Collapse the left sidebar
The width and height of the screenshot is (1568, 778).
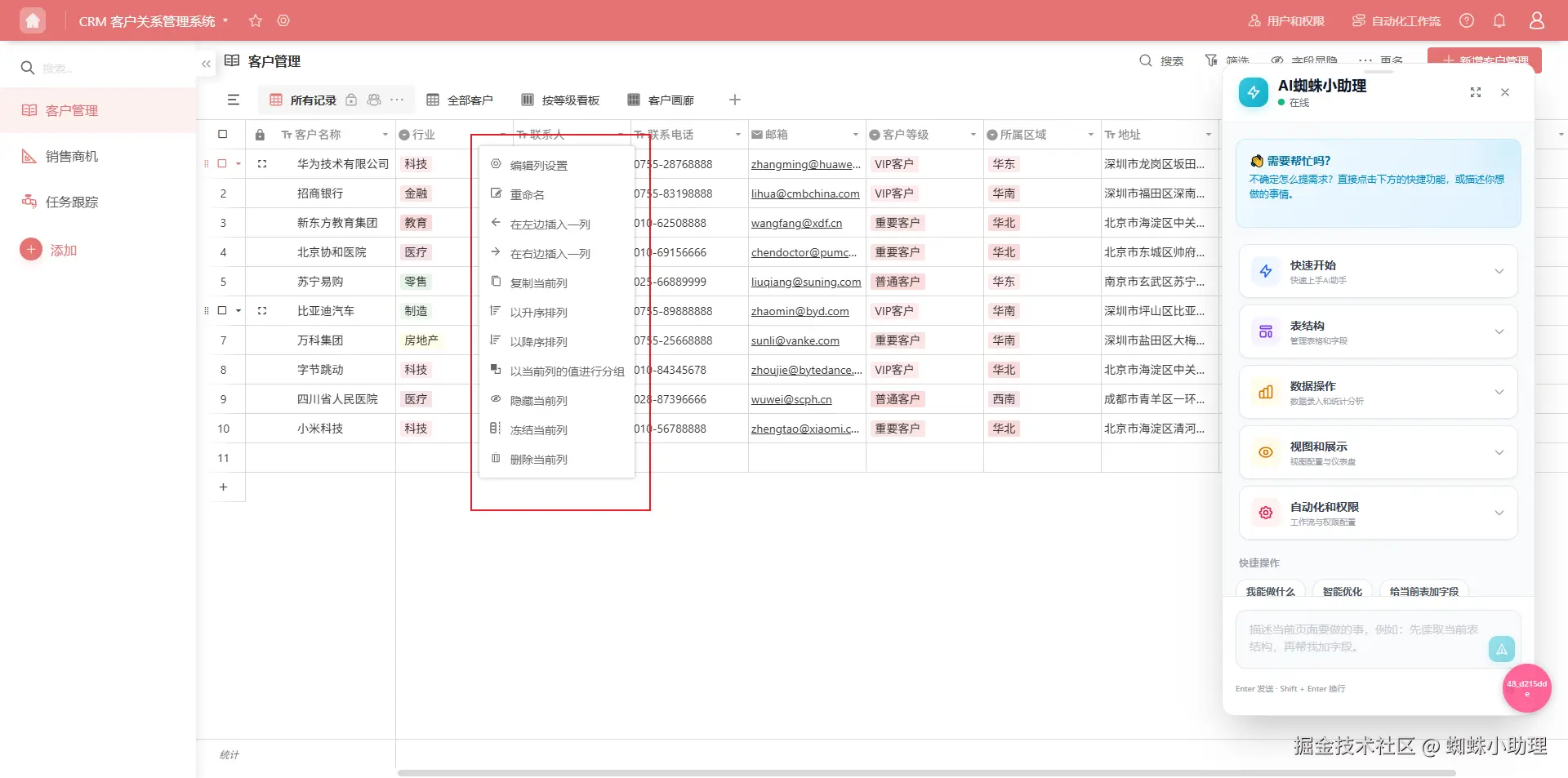206,64
